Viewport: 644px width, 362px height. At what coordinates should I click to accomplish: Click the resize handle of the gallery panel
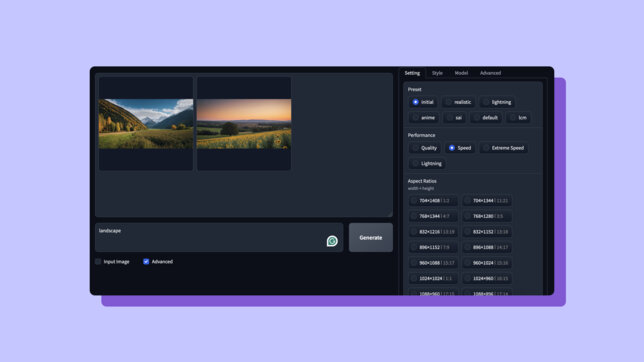pos(389,214)
